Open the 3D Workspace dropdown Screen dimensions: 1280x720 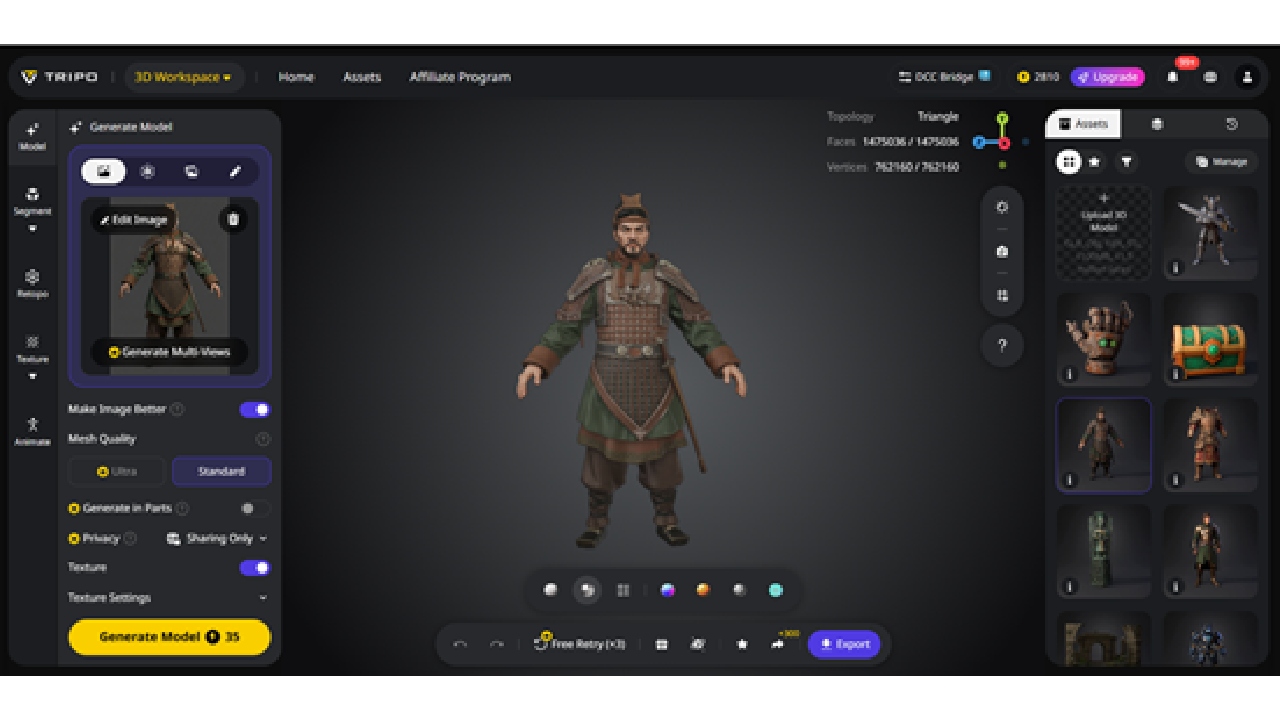184,77
